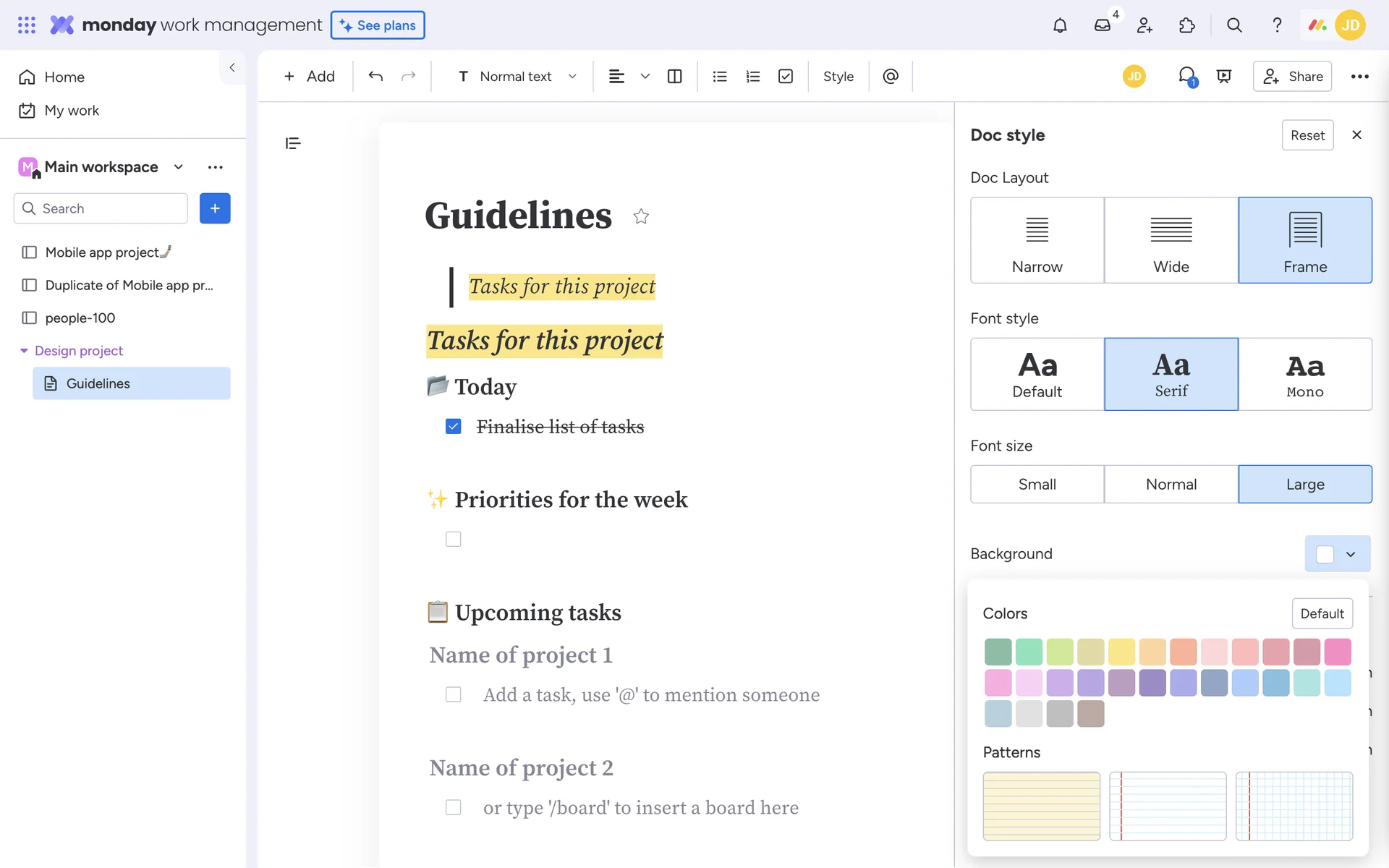The image size is (1389, 868).
Task: Select the Narrow doc layout
Action: coord(1037,240)
